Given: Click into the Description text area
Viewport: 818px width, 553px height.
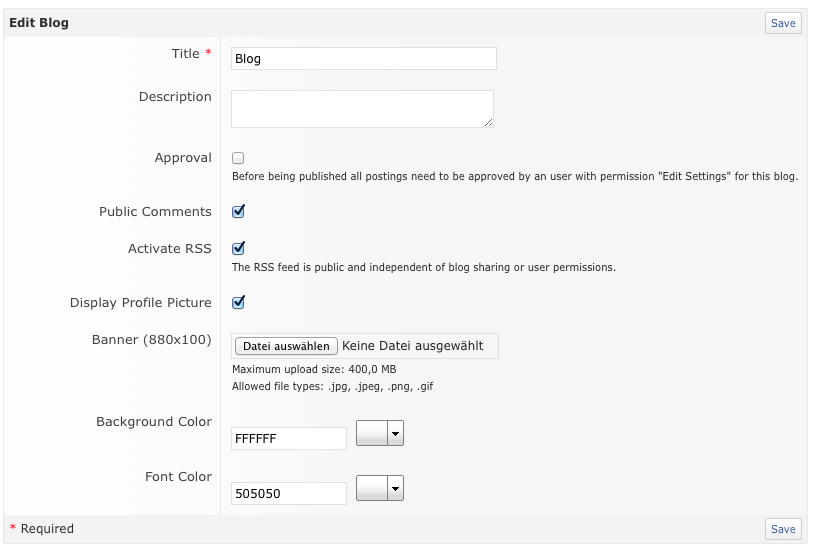Looking at the screenshot, I should [x=362, y=109].
